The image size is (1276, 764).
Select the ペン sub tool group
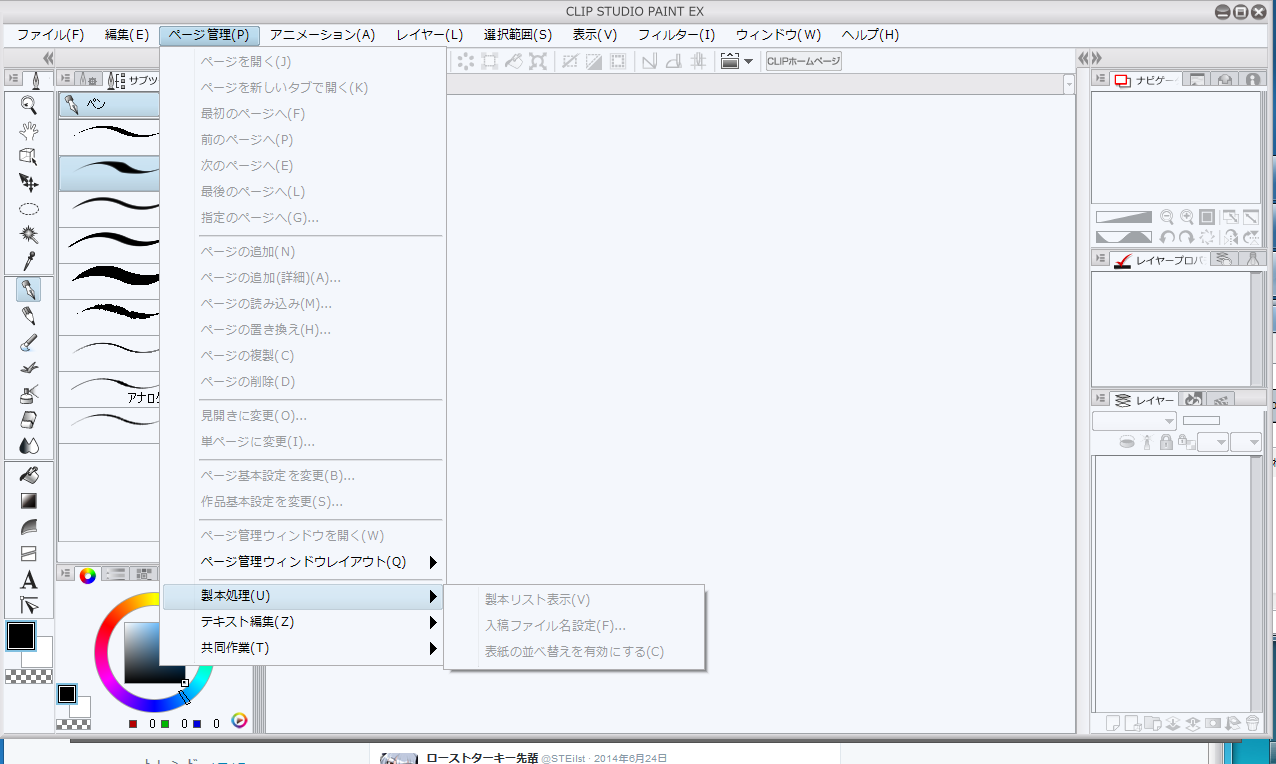click(110, 104)
